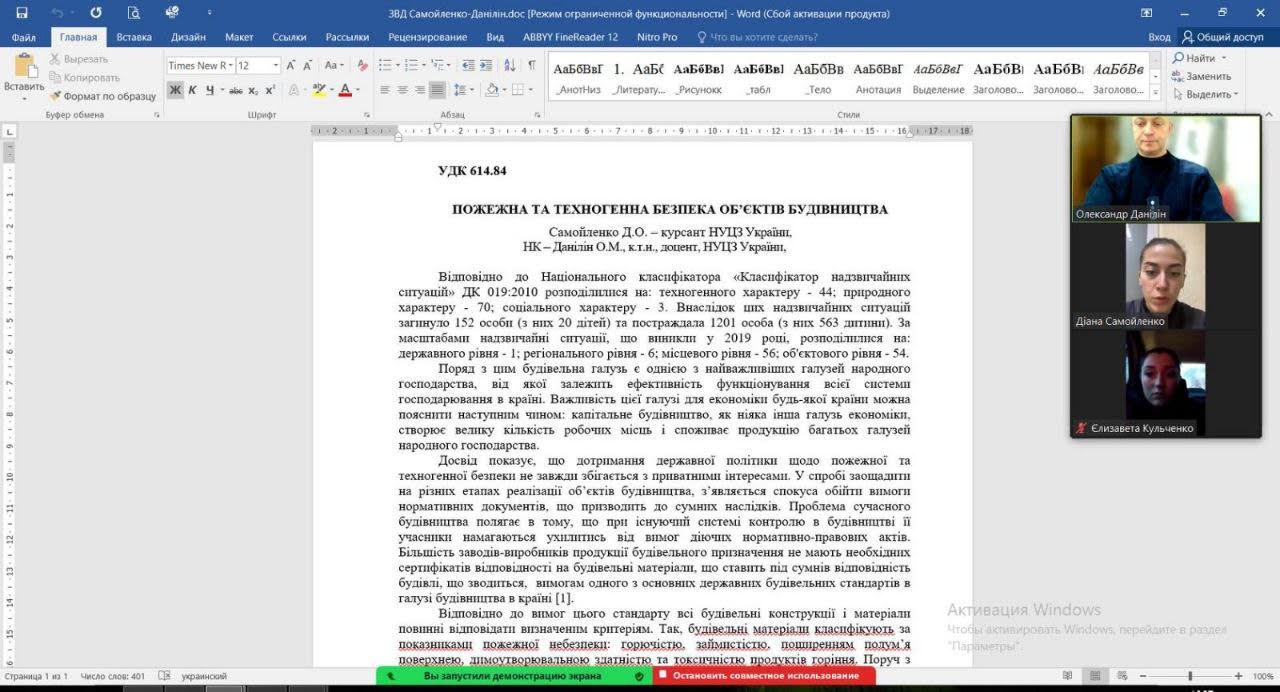Click Олександр Данілін video thumbnail

click(x=1165, y=168)
